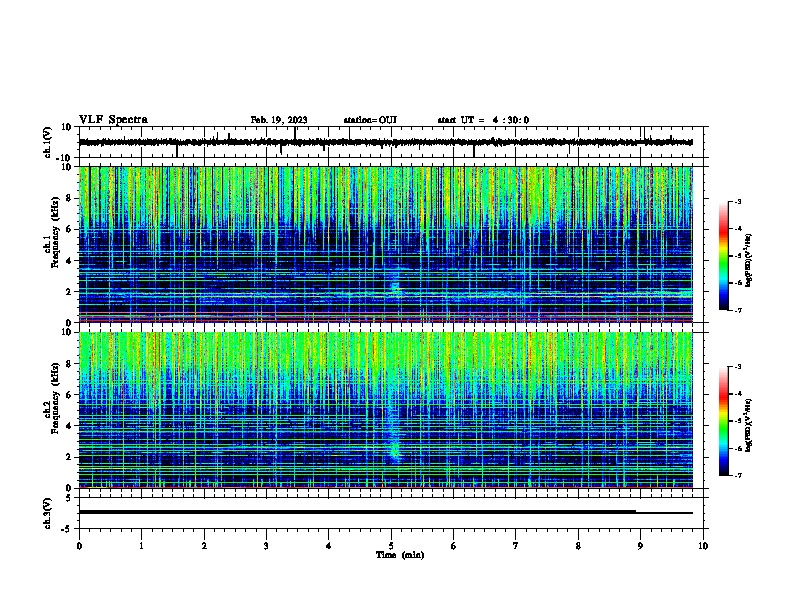Click time axis tick label "4"
This screenshot has width=792, height=612.
tap(329, 546)
